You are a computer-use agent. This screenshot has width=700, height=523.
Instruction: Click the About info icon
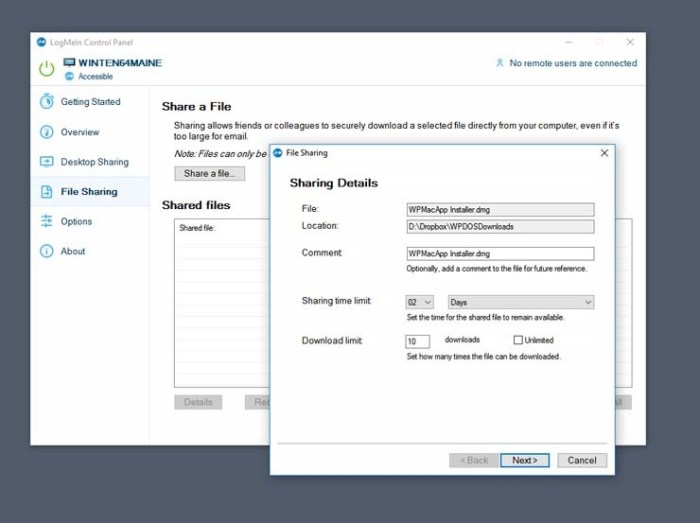pyautogui.click(x=46, y=251)
